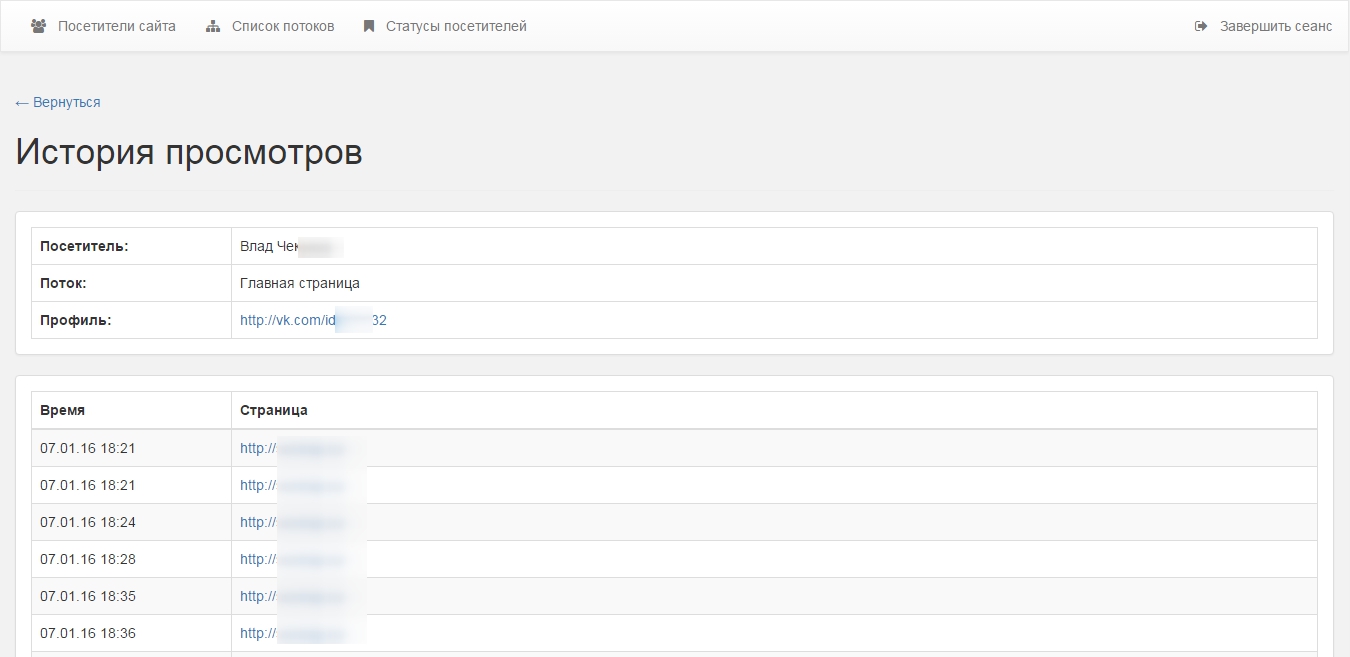Click the stream list hierarchy icon
This screenshot has width=1350, height=657.
pyautogui.click(x=213, y=26)
